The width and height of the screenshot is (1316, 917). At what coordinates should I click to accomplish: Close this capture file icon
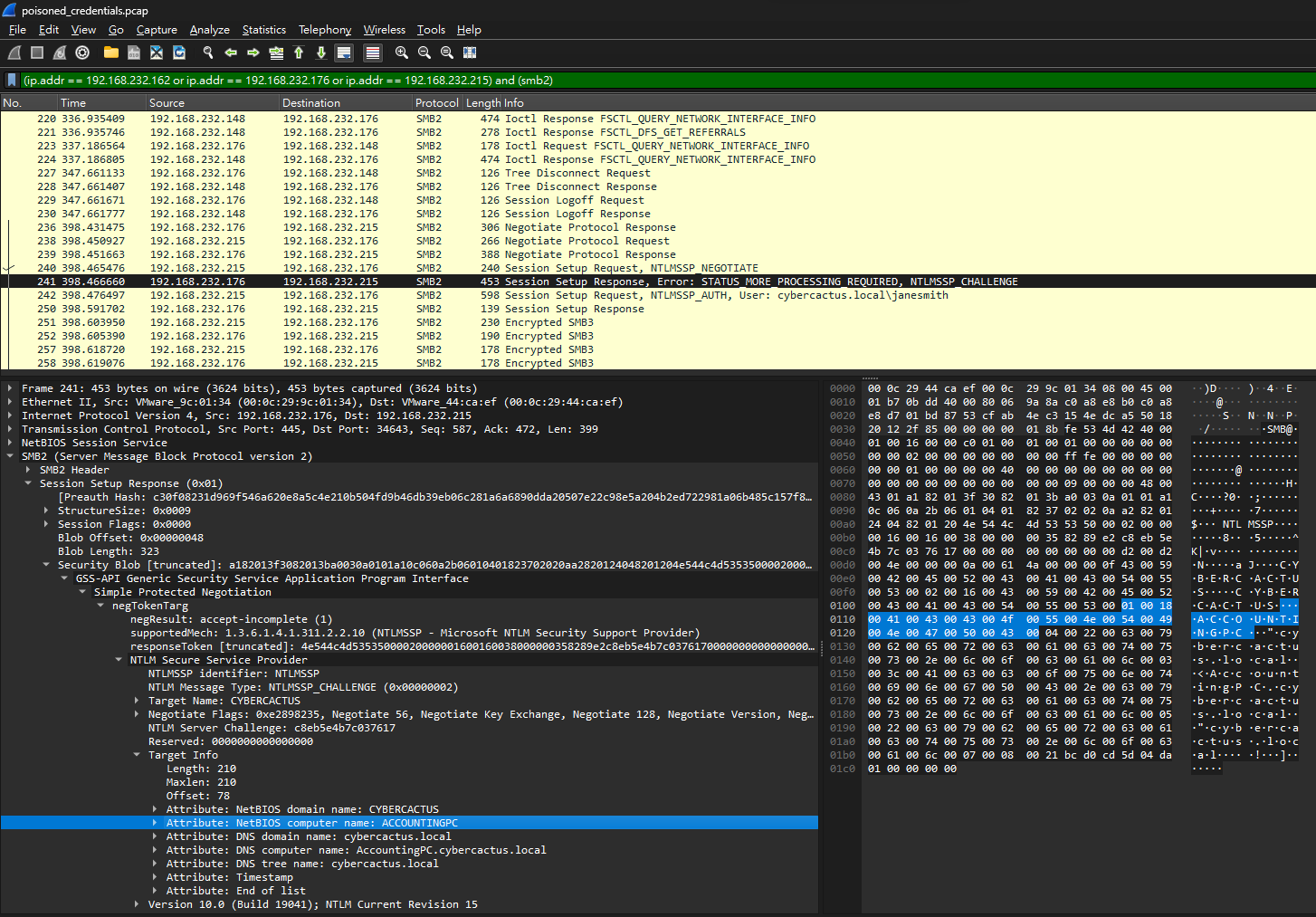[157, 53]
